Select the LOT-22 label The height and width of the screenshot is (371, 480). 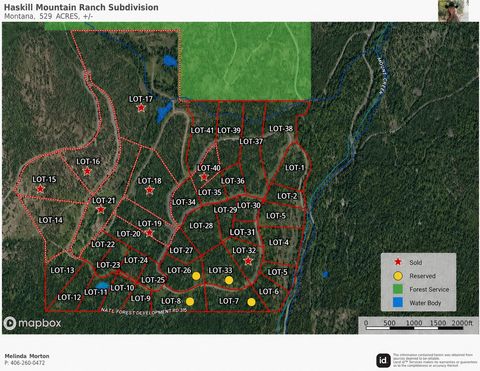click(103, 244)
